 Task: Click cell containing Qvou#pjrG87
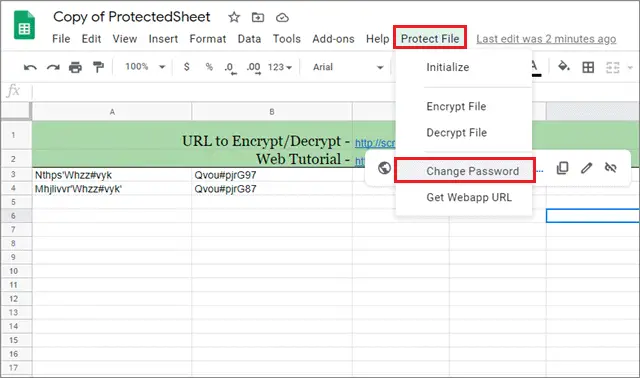pos(272,189)
